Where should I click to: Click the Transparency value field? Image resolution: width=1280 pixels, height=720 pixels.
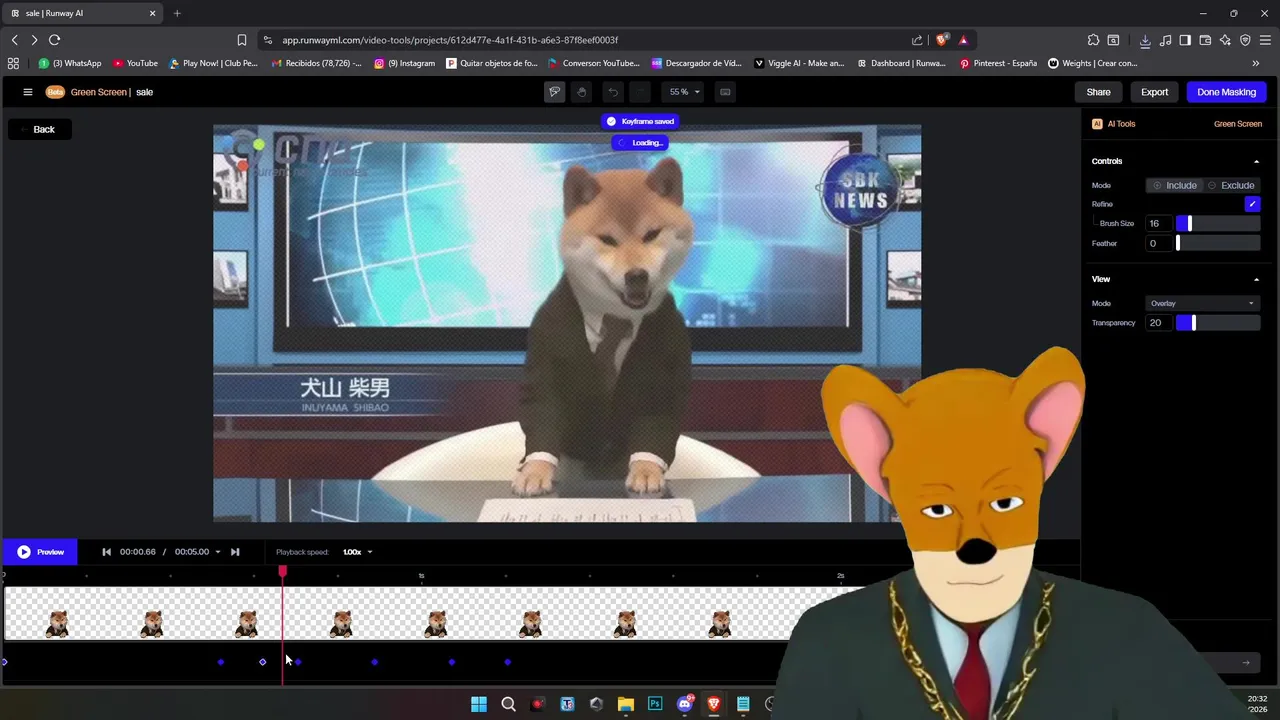pyautogui.click(x=1159, y=322)
